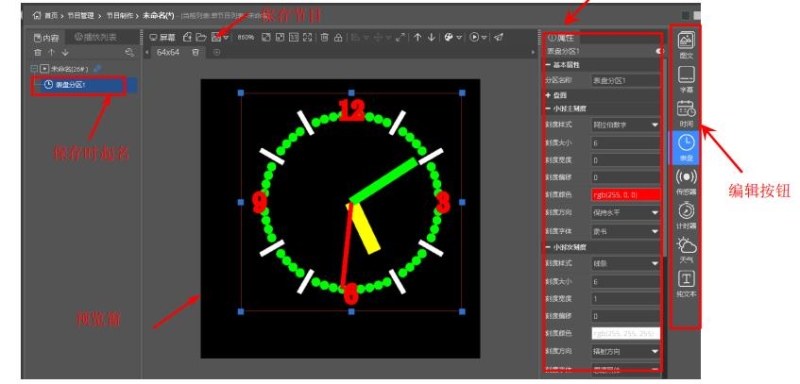This screenshot has width=800, height=384.
Task: Select the 图文 image-text tool
Action: (x=686, y=44)
